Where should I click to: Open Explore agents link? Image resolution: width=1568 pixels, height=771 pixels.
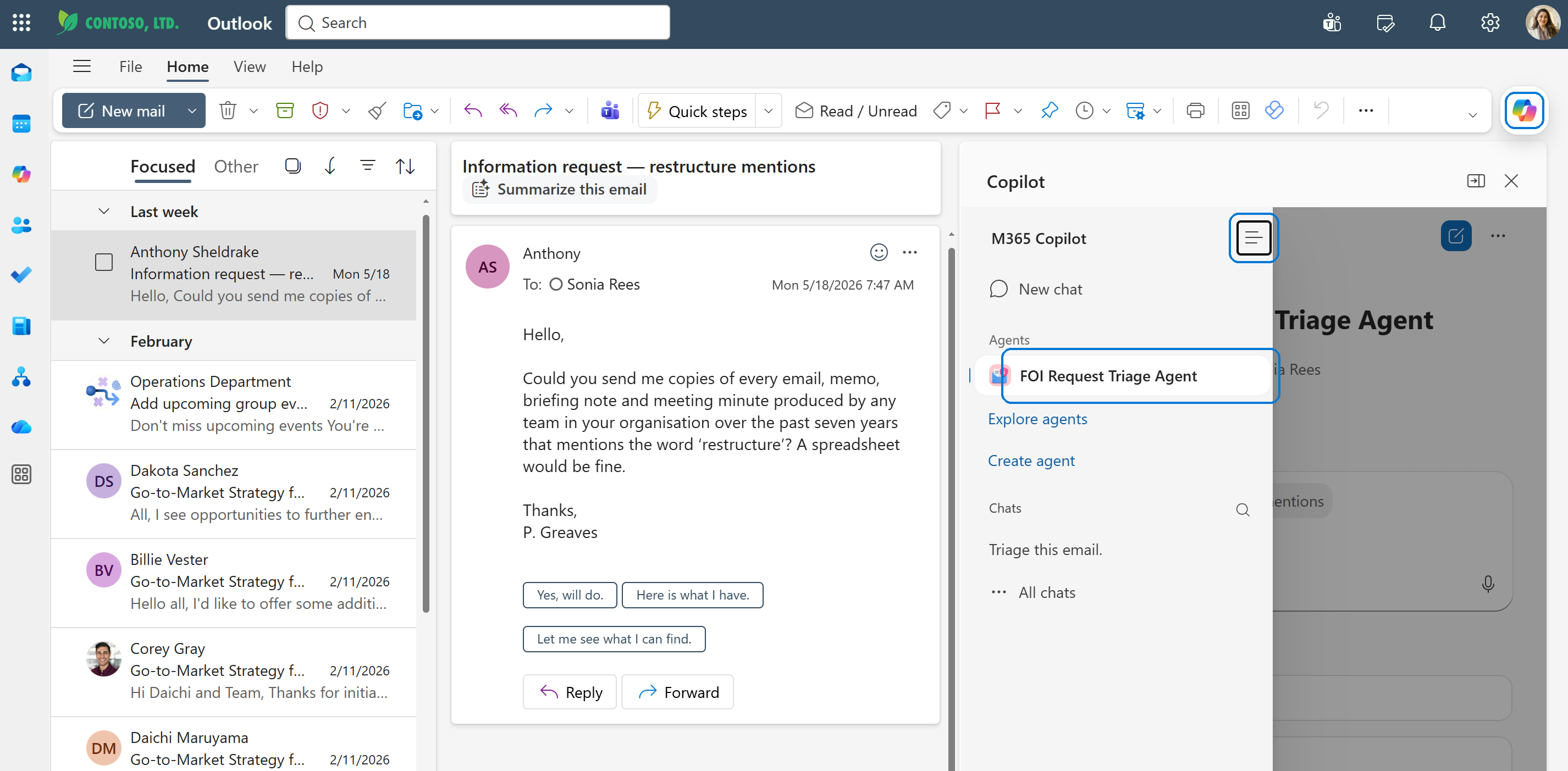(1037, 419)
